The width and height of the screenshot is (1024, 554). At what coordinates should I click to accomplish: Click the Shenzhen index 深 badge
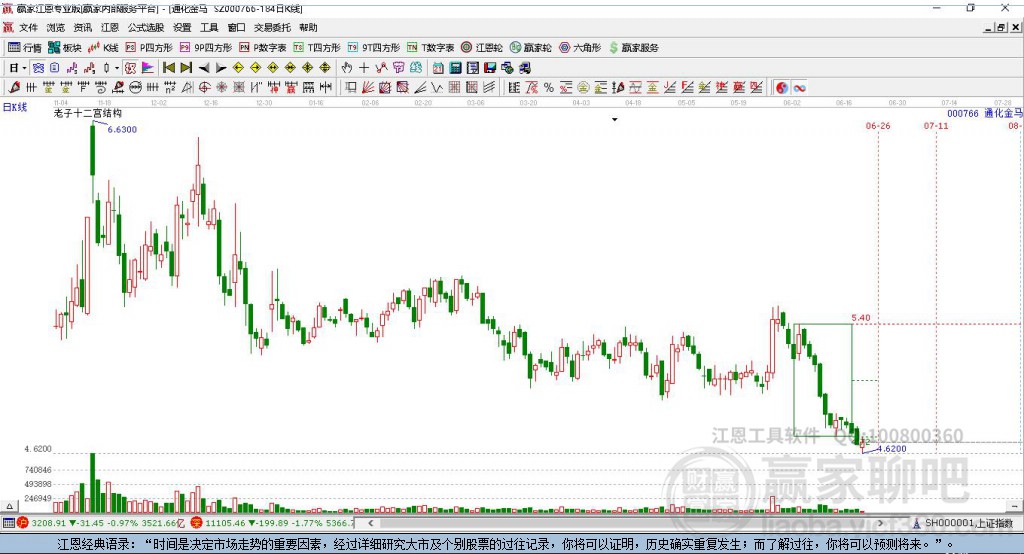[x=196, y=523]
